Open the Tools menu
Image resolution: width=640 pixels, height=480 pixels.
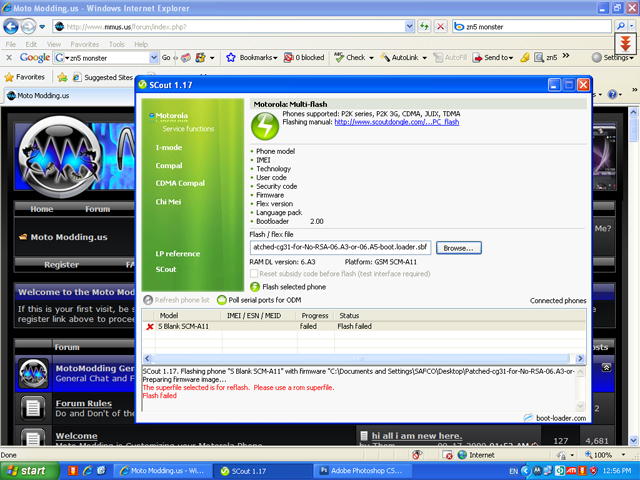coord(116,44)
